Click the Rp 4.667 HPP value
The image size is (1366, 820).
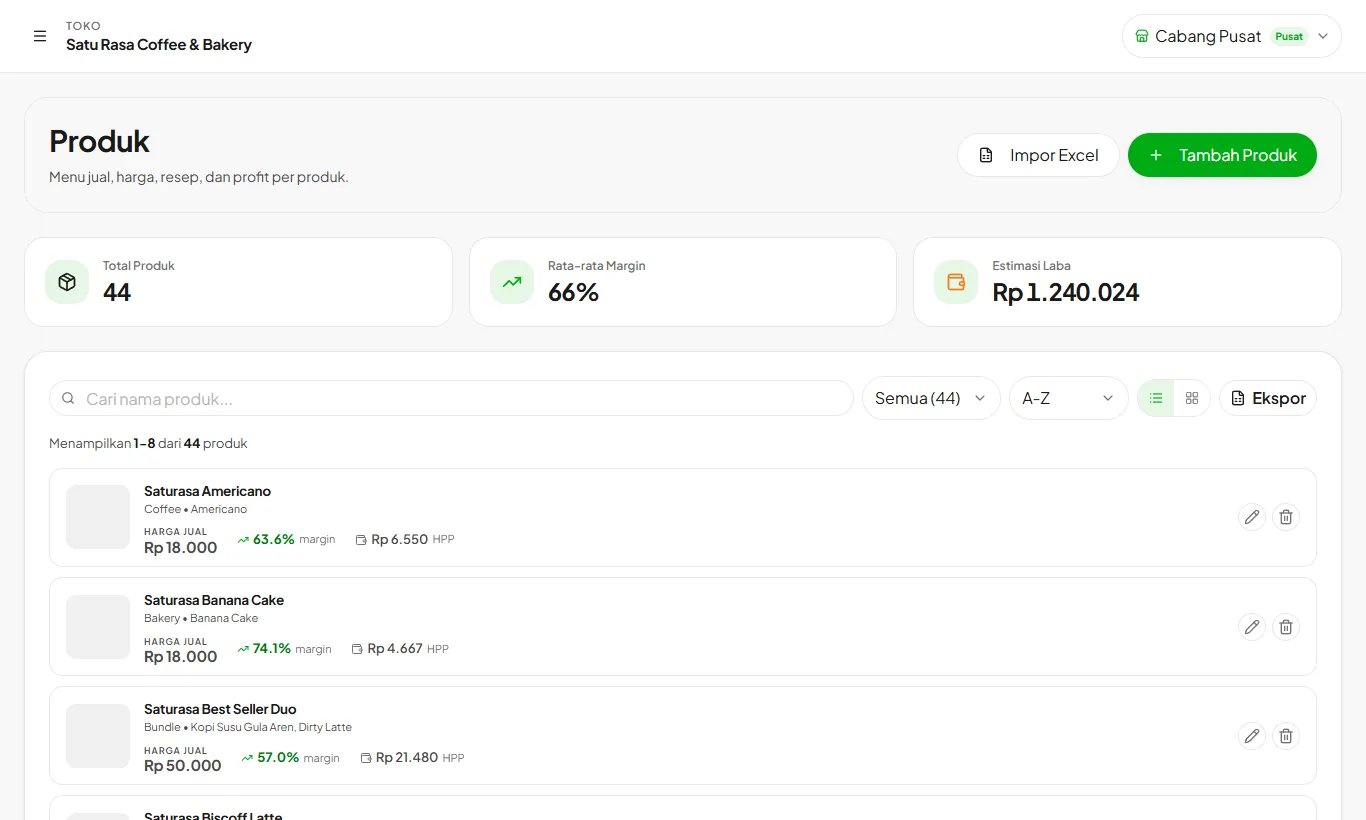coord(395,648)
